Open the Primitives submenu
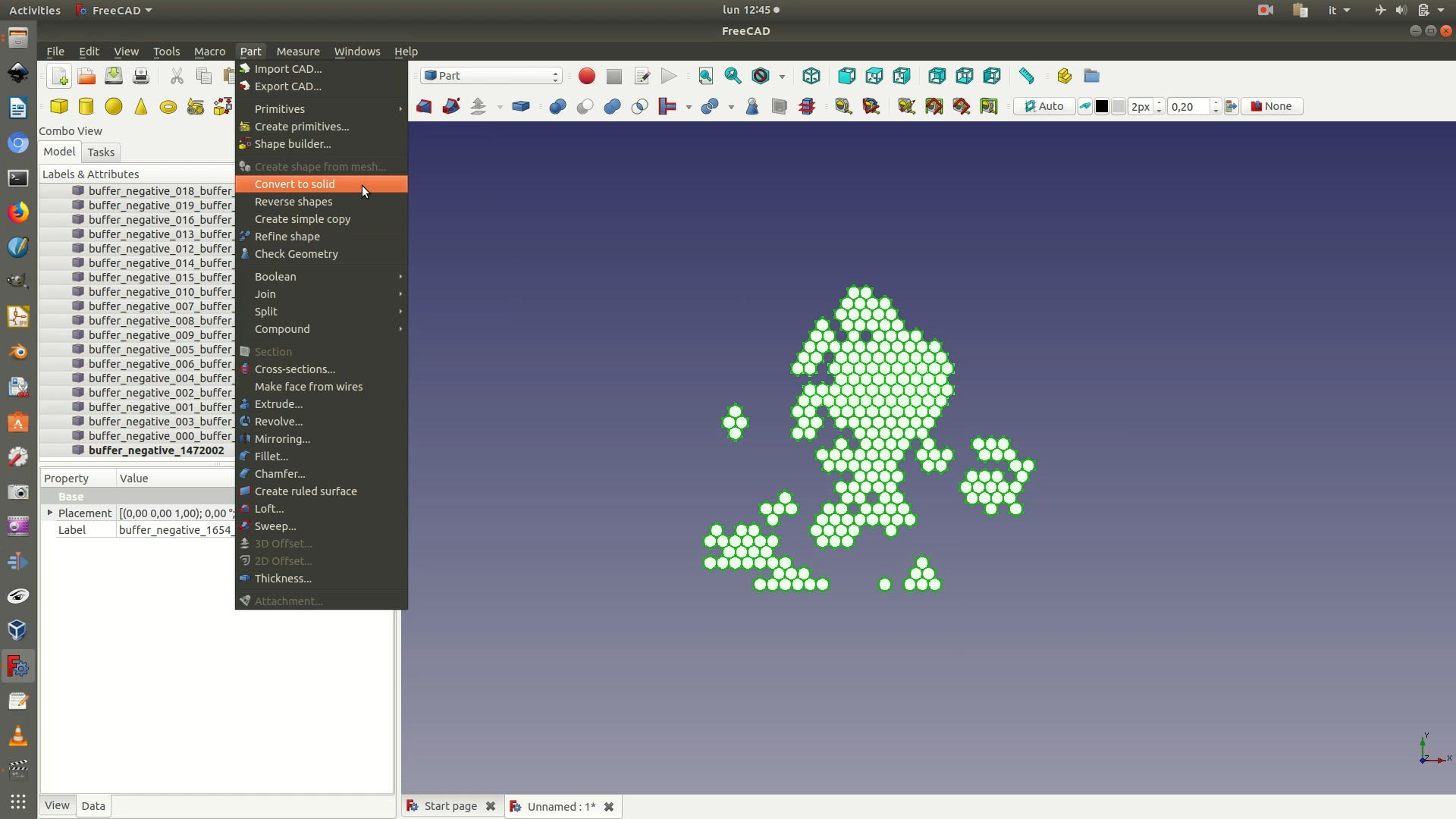The height and width of the screenshot is (819, 1456). [x=322, y=109]
